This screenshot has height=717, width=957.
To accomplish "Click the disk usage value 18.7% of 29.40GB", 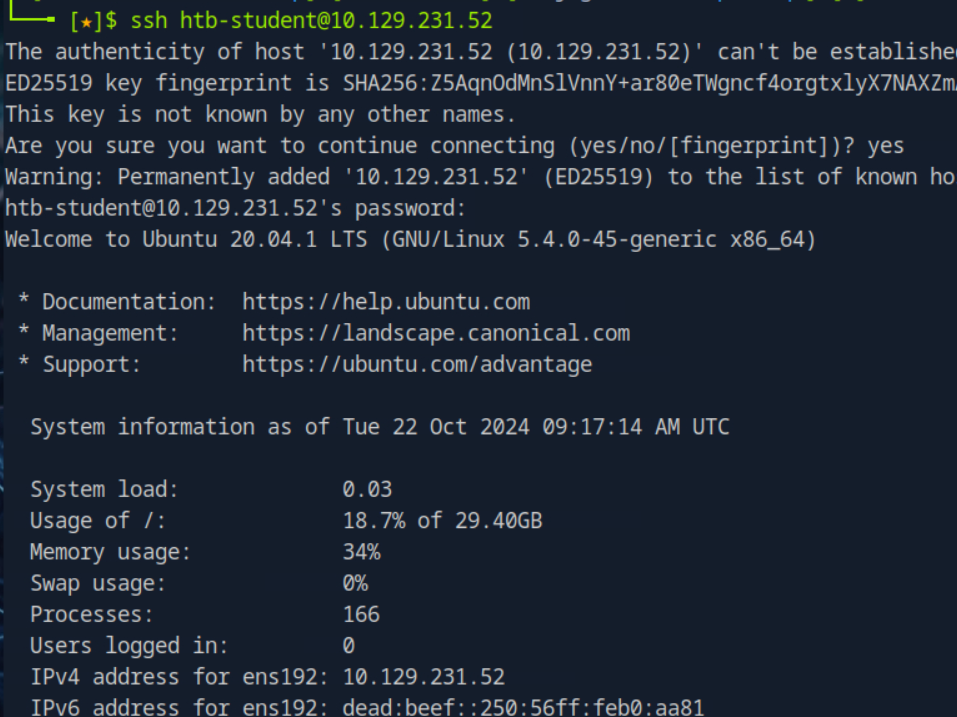I will click(442, 521).
